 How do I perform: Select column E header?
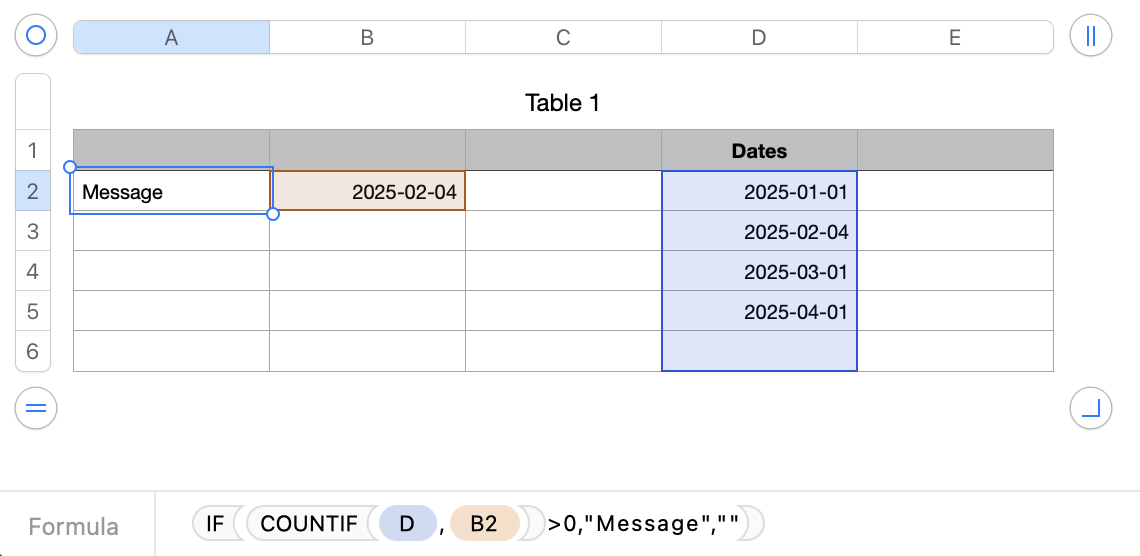(x=955, y=37)
